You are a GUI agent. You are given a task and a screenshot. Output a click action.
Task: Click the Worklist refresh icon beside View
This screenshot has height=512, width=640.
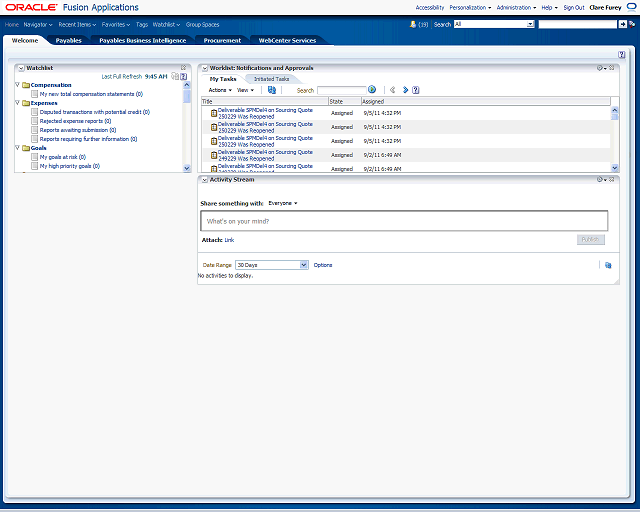click(x=272, y=90)
